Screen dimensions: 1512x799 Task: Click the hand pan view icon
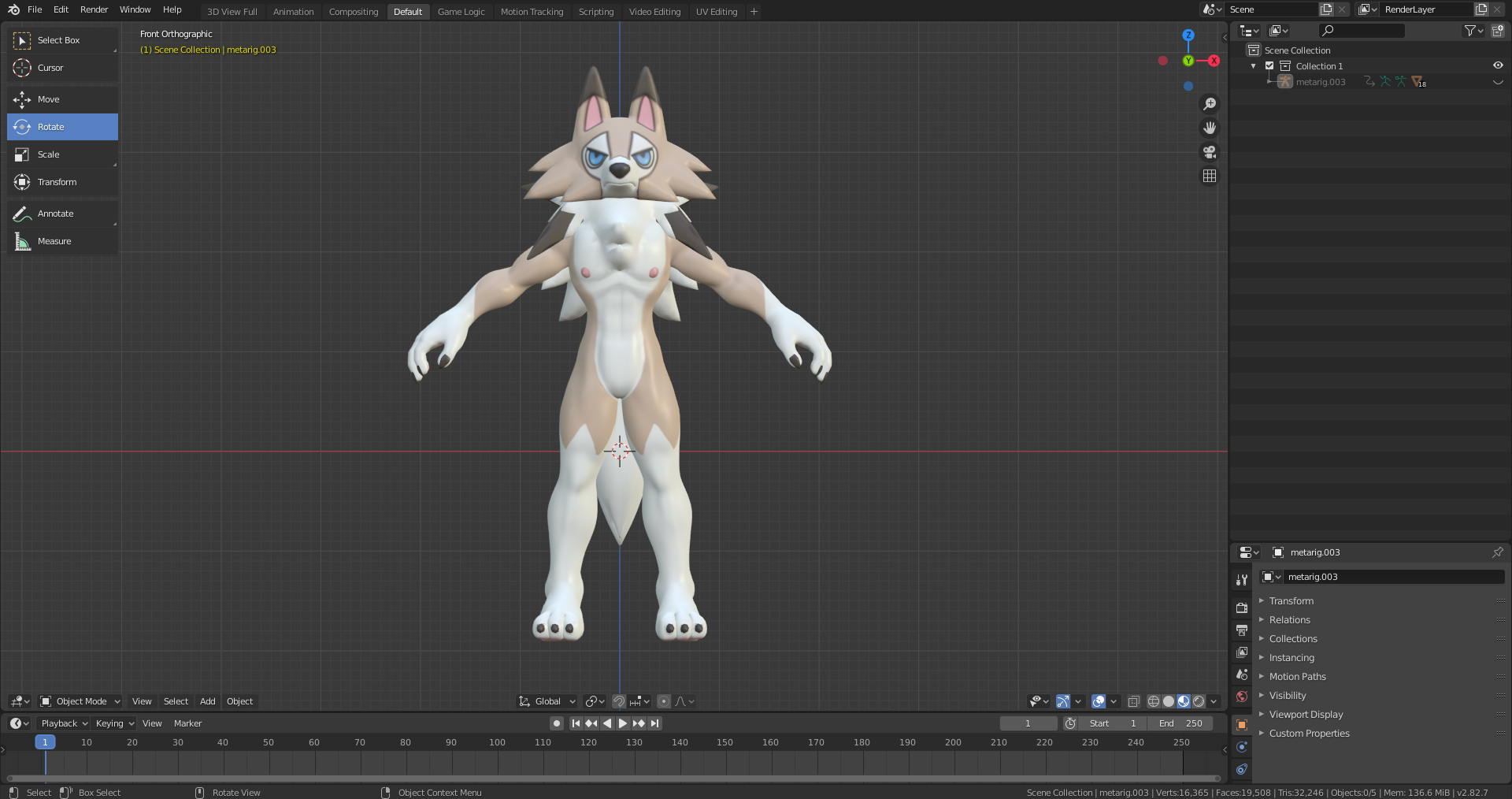coord(1210,128)
